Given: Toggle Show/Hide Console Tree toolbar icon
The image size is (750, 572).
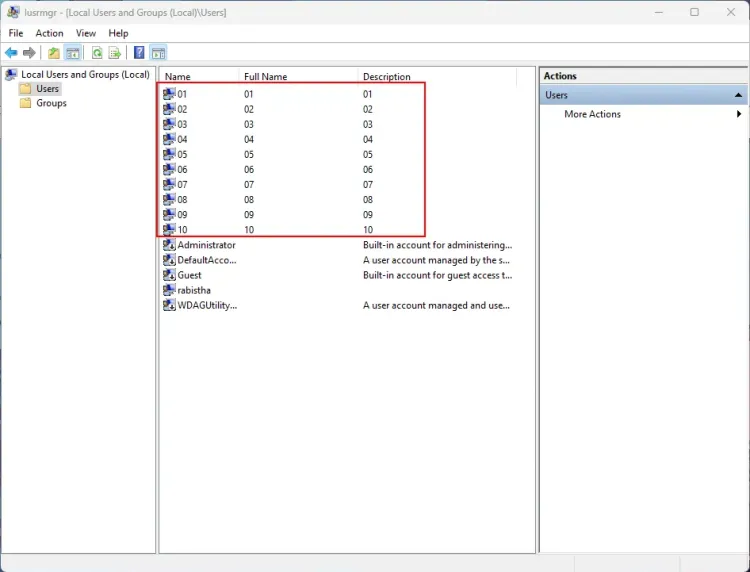Looking at the screenshot, I should 73,53.
